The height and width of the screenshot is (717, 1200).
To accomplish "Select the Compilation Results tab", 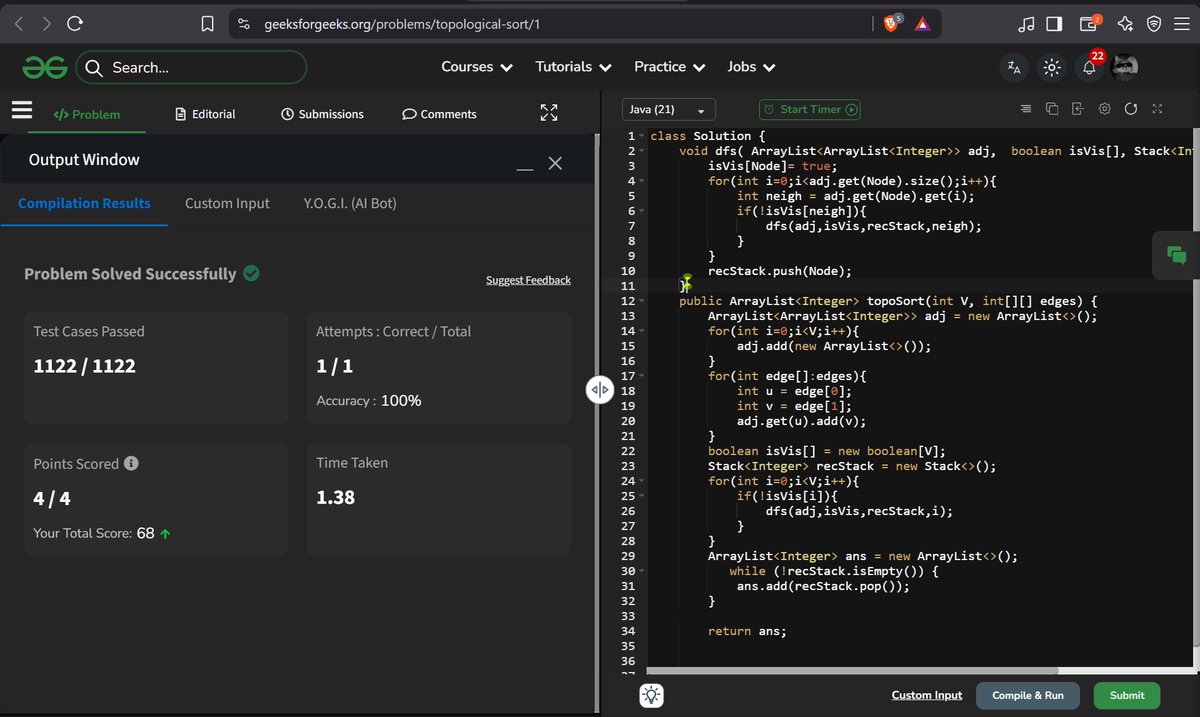I will coord(84,203).
